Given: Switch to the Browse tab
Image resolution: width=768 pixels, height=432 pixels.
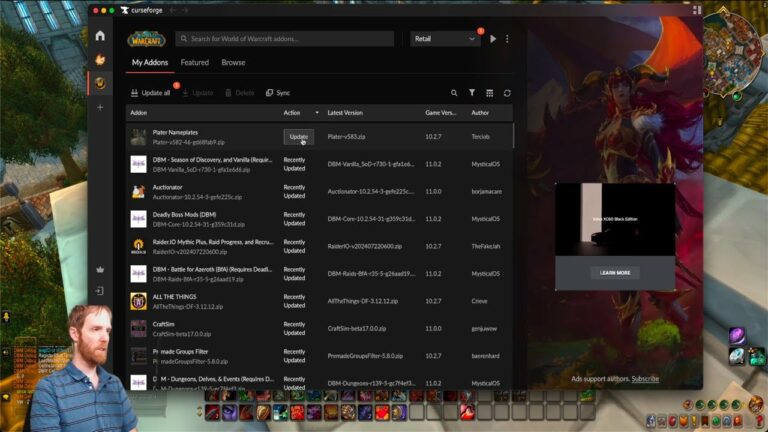Looking at the screenshot, I should 233,63.
